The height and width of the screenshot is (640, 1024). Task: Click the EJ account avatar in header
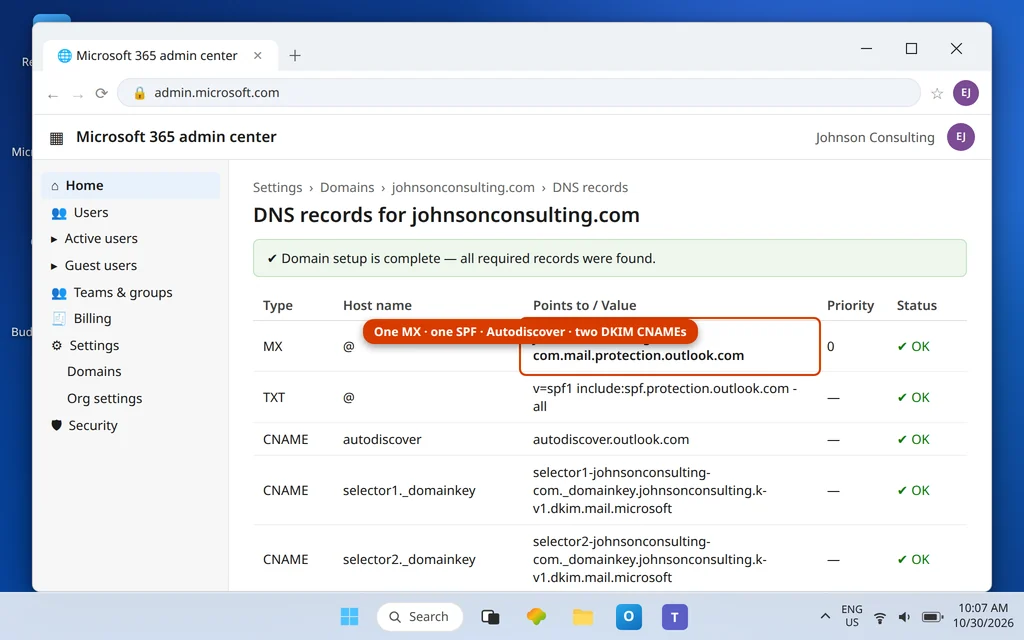[x=961, y=137]
